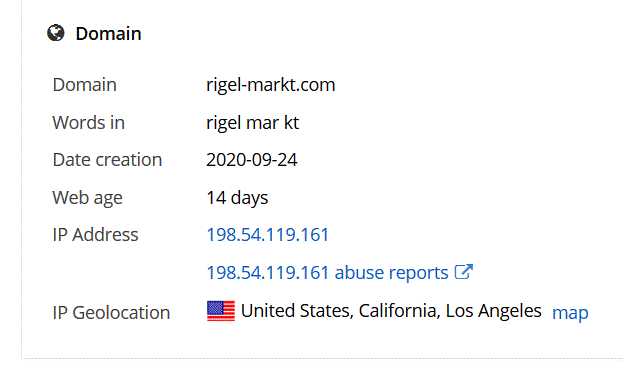Image resolution: width=624 pixels, height=368 pixels.
Task: Click the Los Angeles city text
Action: click(493, 311)
